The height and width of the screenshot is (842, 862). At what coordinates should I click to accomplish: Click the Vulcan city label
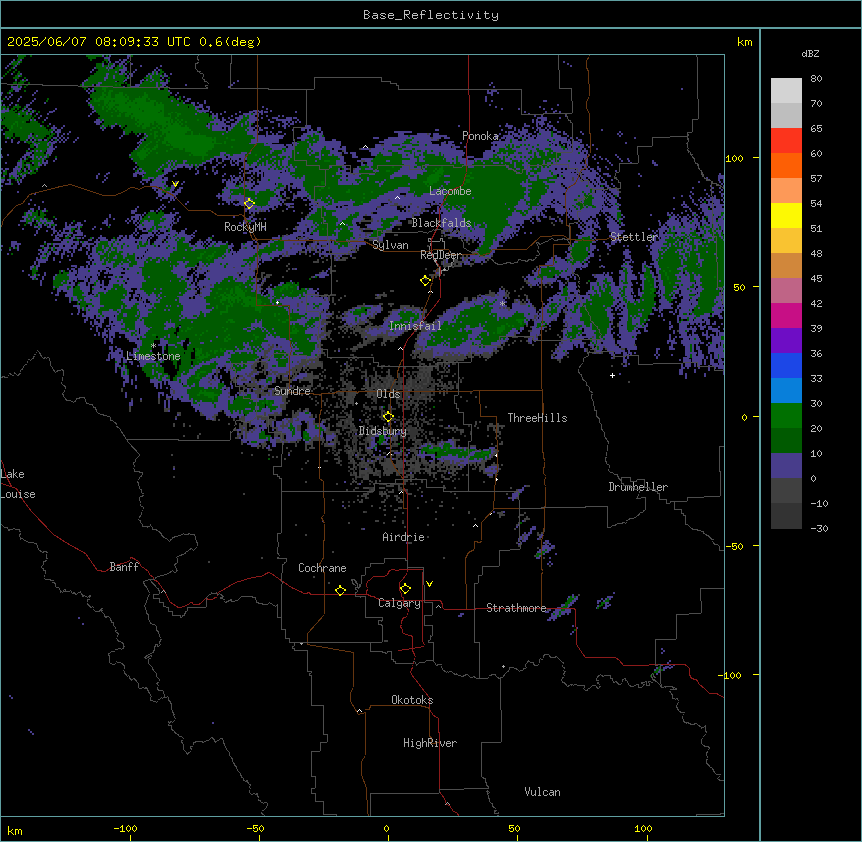(x=543, y=792)
